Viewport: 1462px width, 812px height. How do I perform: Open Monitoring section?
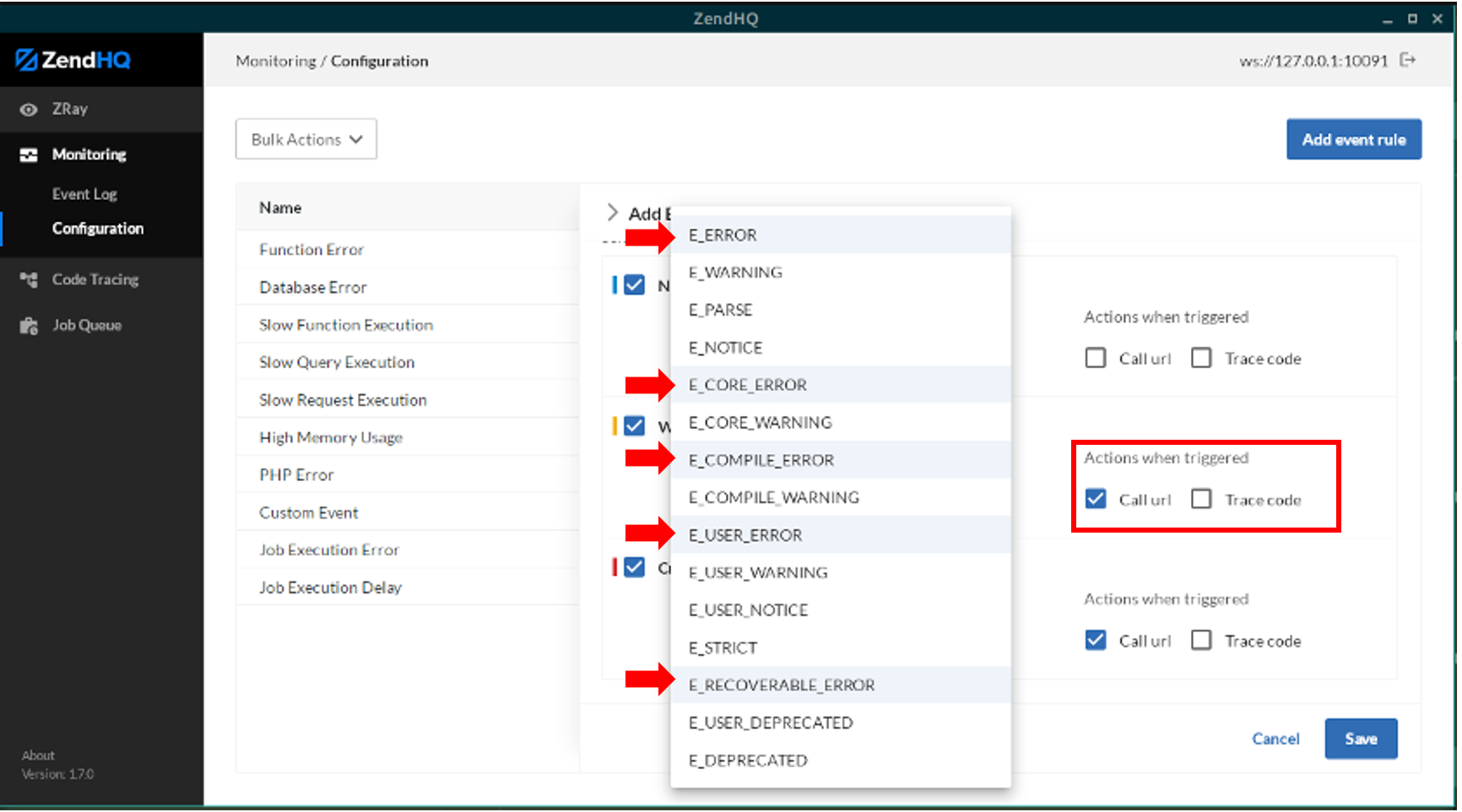101,155
